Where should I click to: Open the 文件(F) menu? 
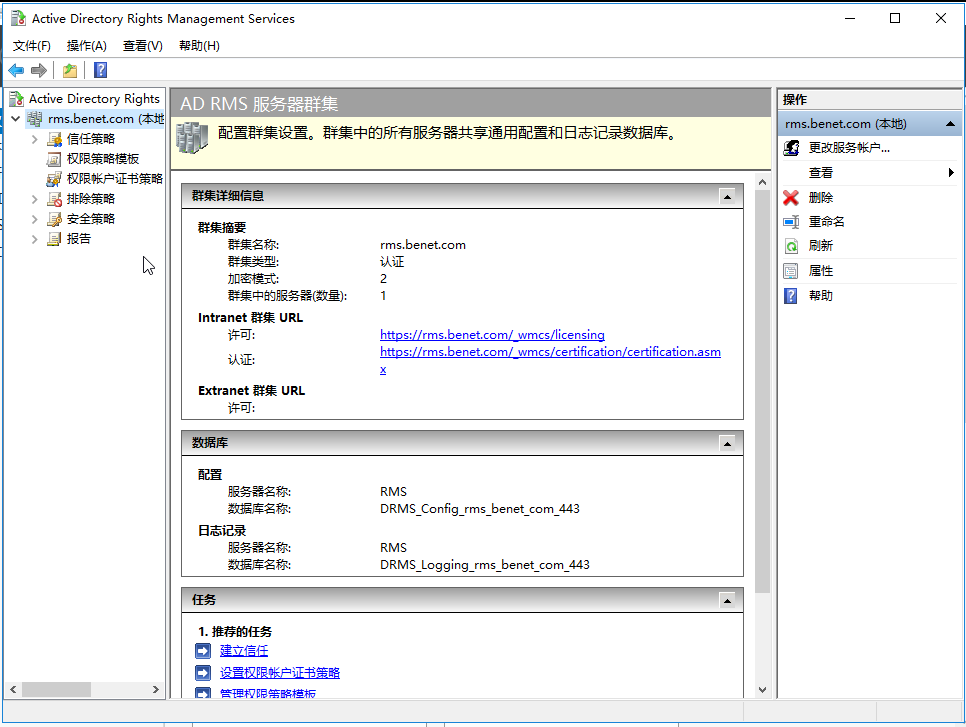pos(31,46)
